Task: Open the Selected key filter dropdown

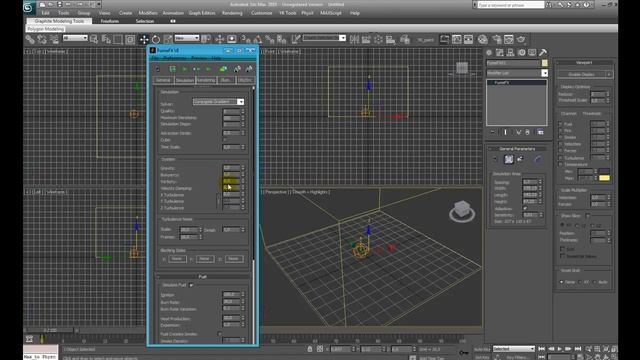Action: (x=513, y=349)
